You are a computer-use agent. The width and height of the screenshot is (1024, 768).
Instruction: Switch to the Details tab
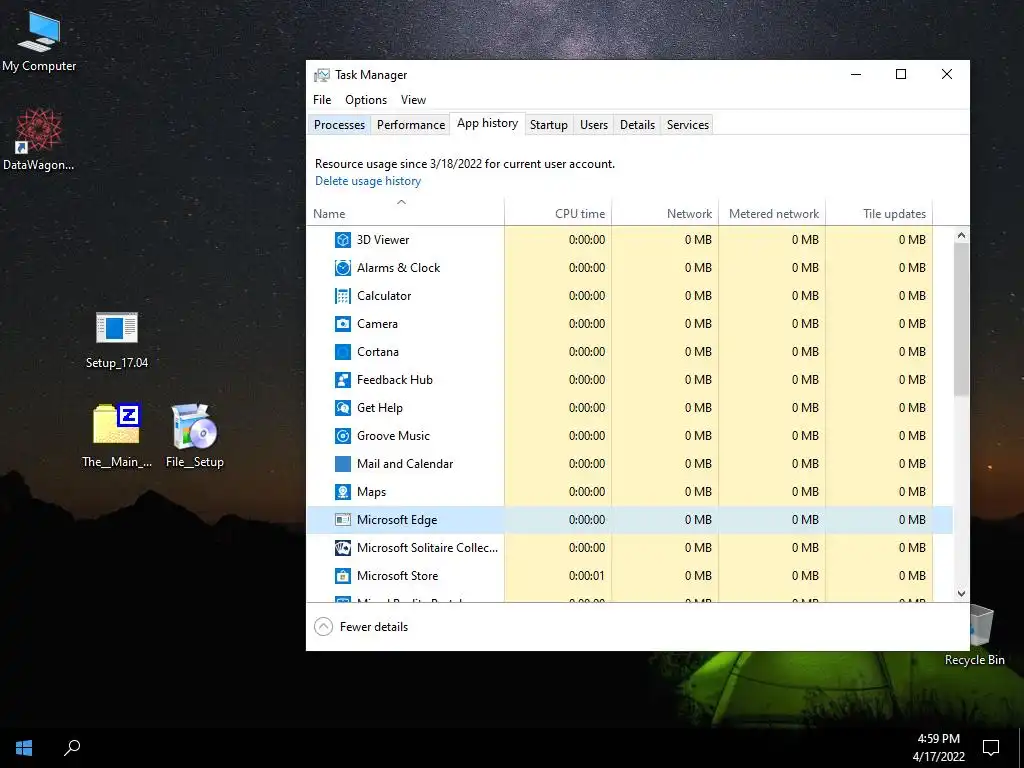(x=637, y=125)
